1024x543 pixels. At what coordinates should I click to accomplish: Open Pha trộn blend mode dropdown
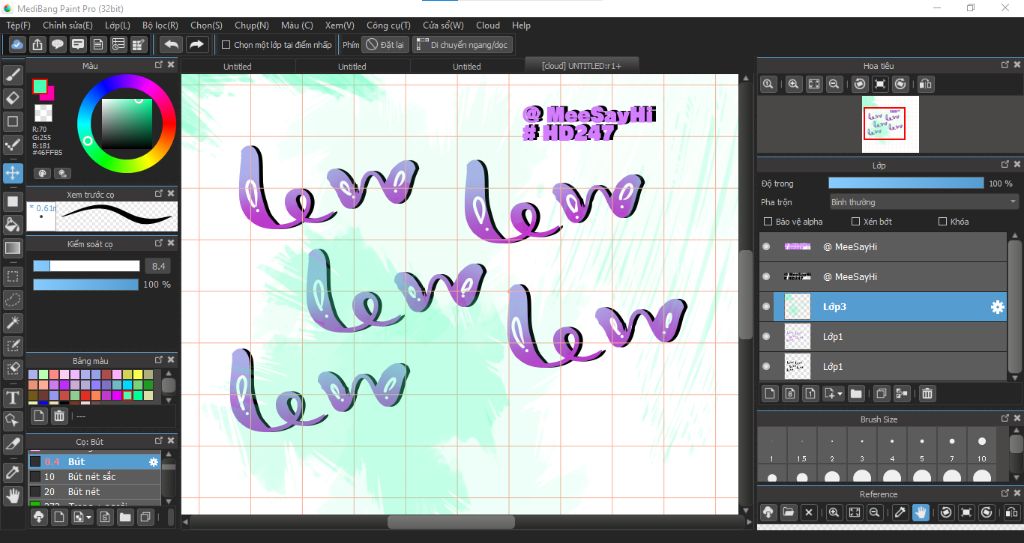923,202
